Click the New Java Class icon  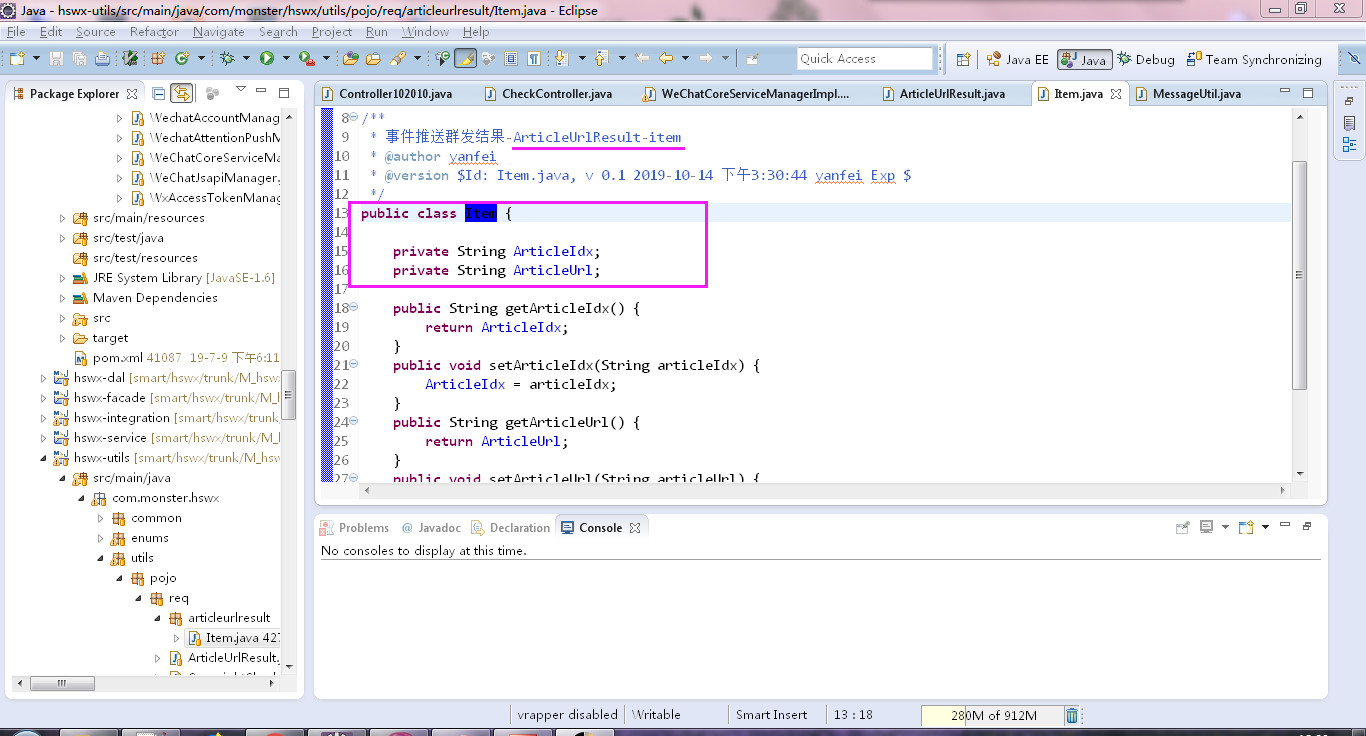tap(181, 59)
